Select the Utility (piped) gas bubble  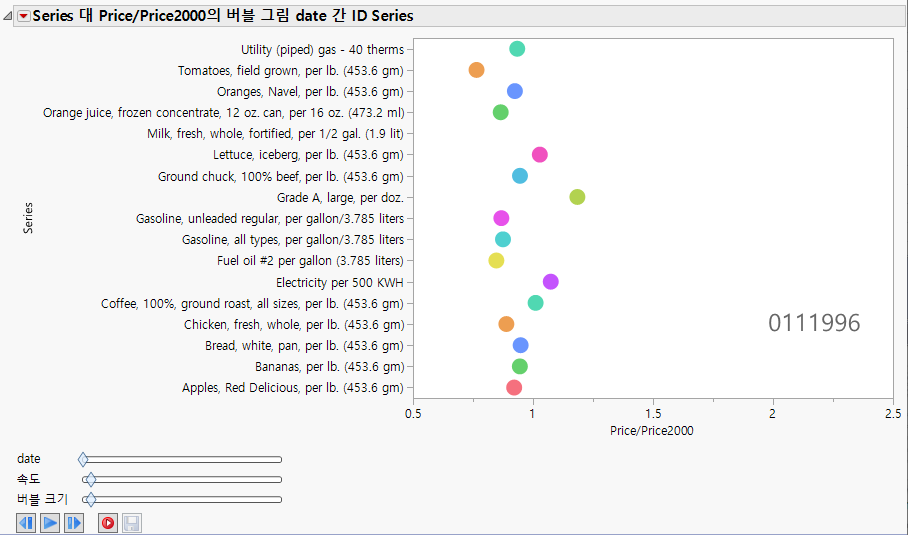point(517,49)
